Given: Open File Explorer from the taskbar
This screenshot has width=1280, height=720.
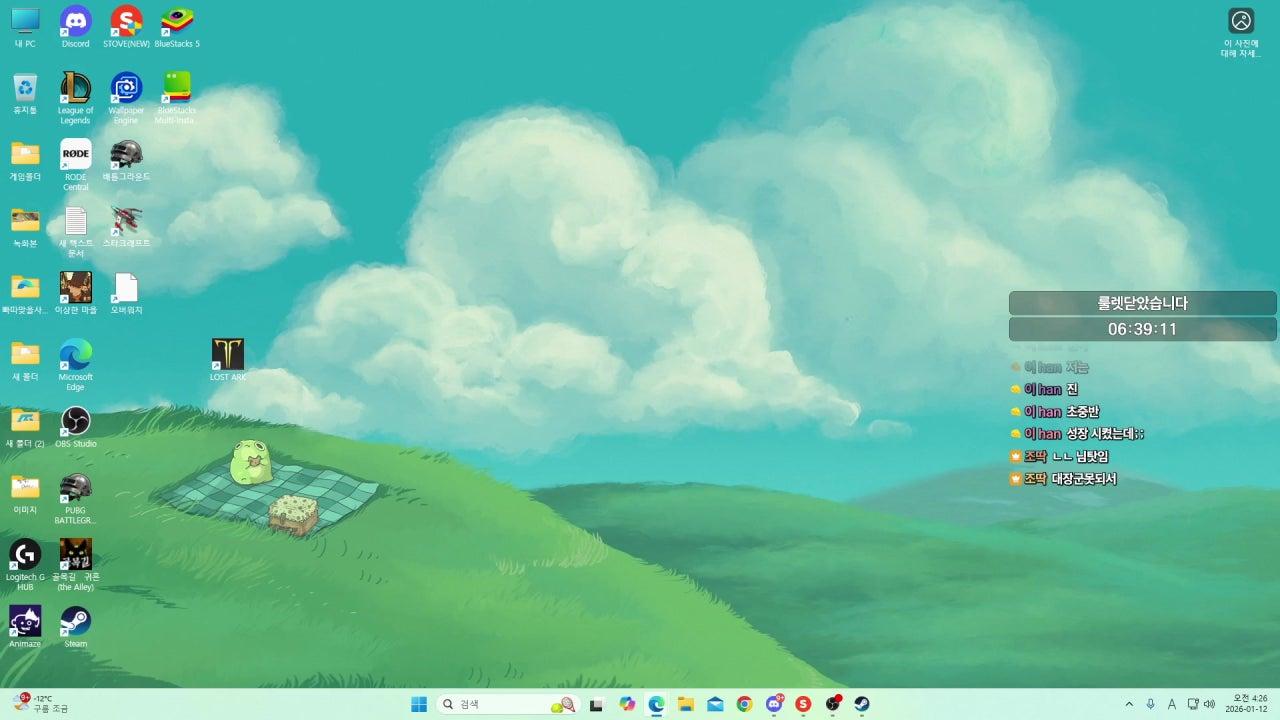Looking at the screenshot, I should (685, 704).
